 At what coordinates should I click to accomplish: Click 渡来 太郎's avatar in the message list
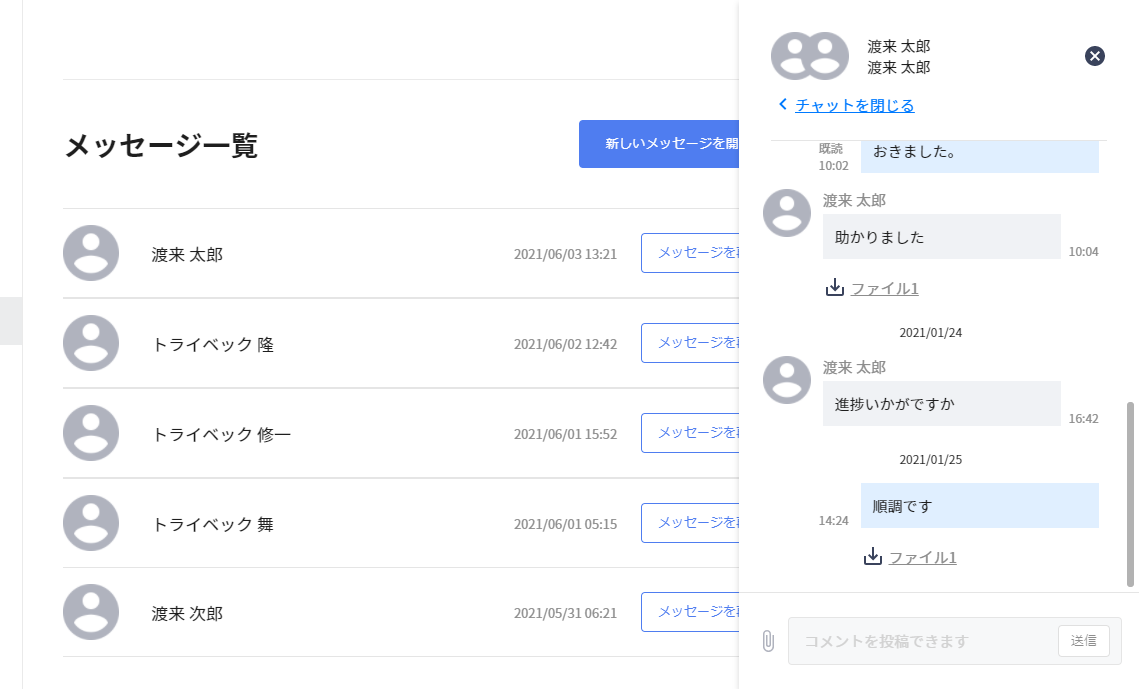(91, 253)
